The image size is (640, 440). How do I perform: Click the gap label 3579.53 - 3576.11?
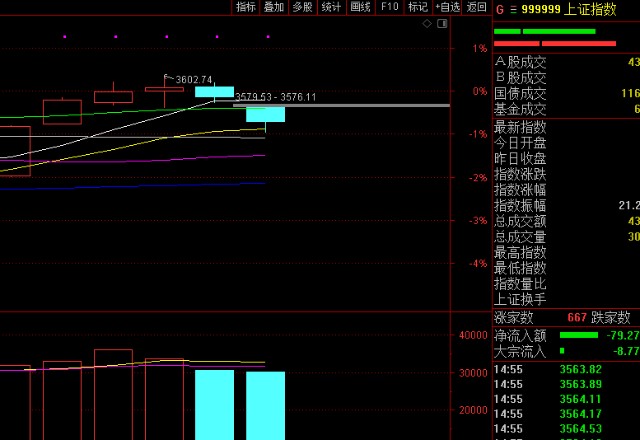pos(276,97)
